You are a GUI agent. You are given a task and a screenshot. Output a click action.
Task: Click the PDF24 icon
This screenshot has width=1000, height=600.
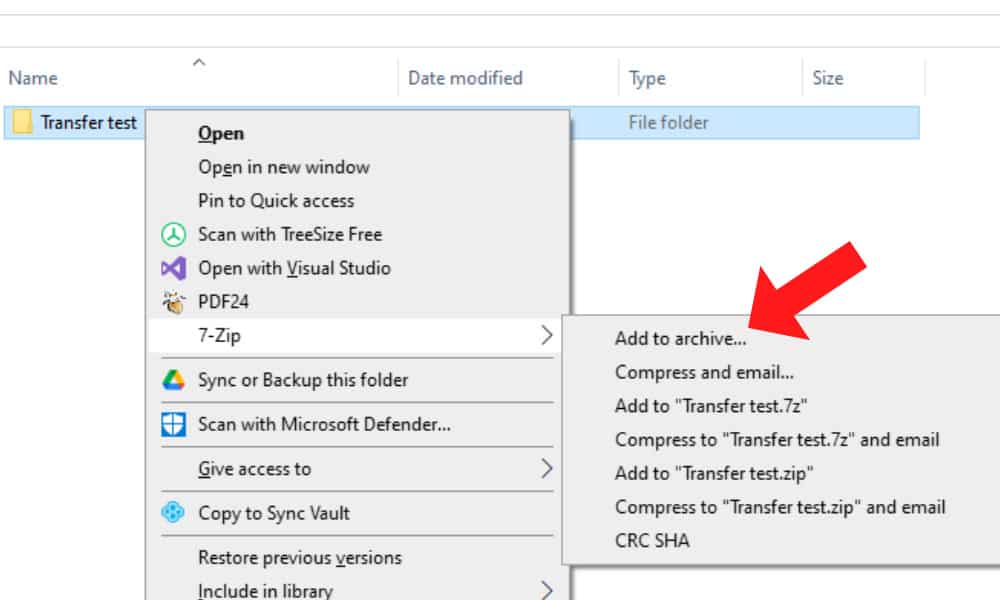tap(174, 302)
